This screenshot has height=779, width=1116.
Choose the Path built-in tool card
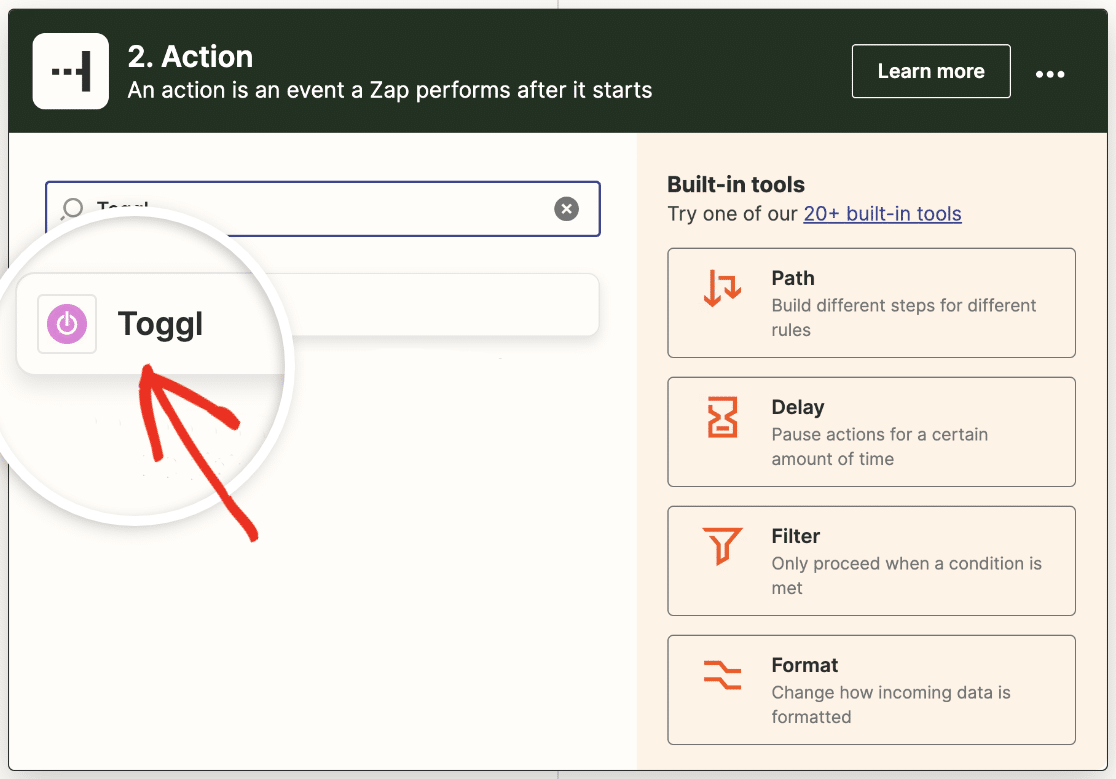pos(871,303)
